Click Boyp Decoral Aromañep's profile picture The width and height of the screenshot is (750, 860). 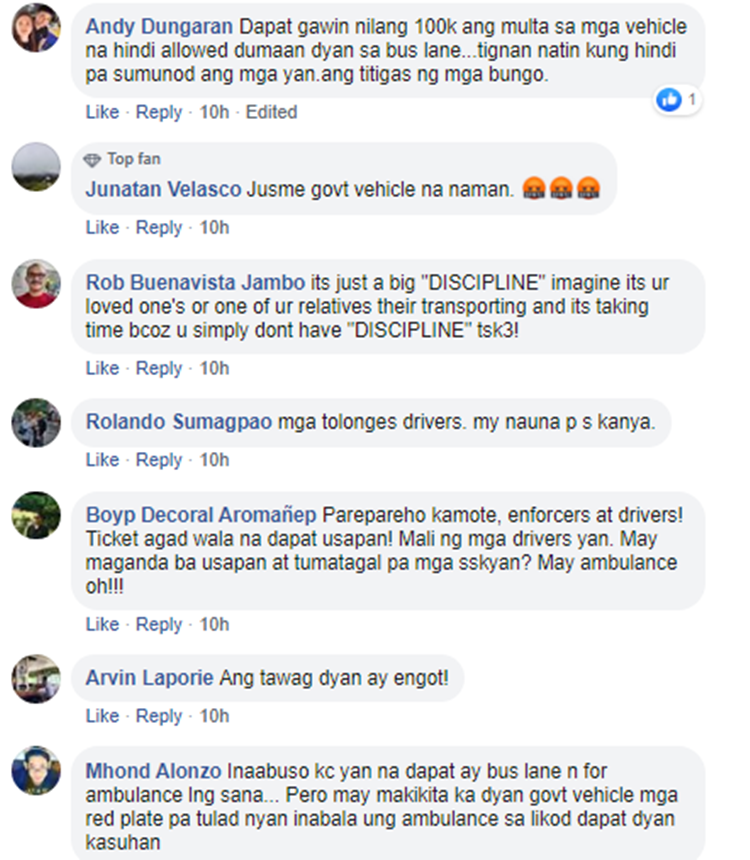(36, 515)
